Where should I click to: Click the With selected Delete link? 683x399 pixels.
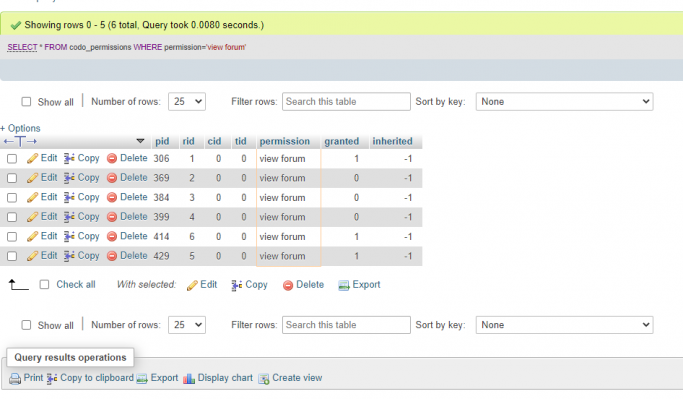pos(310,284)
